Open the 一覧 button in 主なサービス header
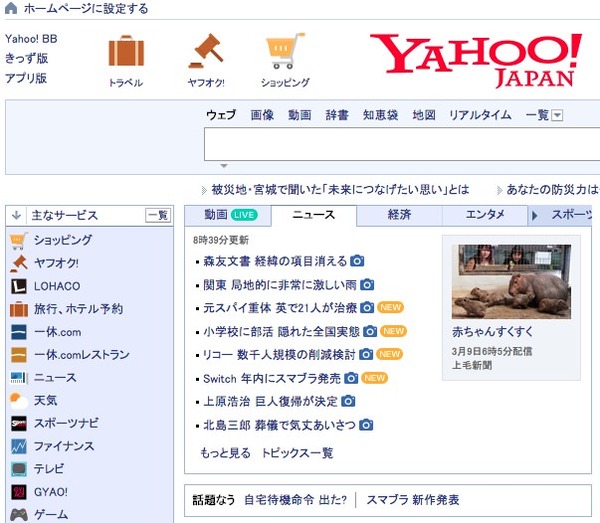Screen dimensions: 600x523 click(x=158, y=215)
